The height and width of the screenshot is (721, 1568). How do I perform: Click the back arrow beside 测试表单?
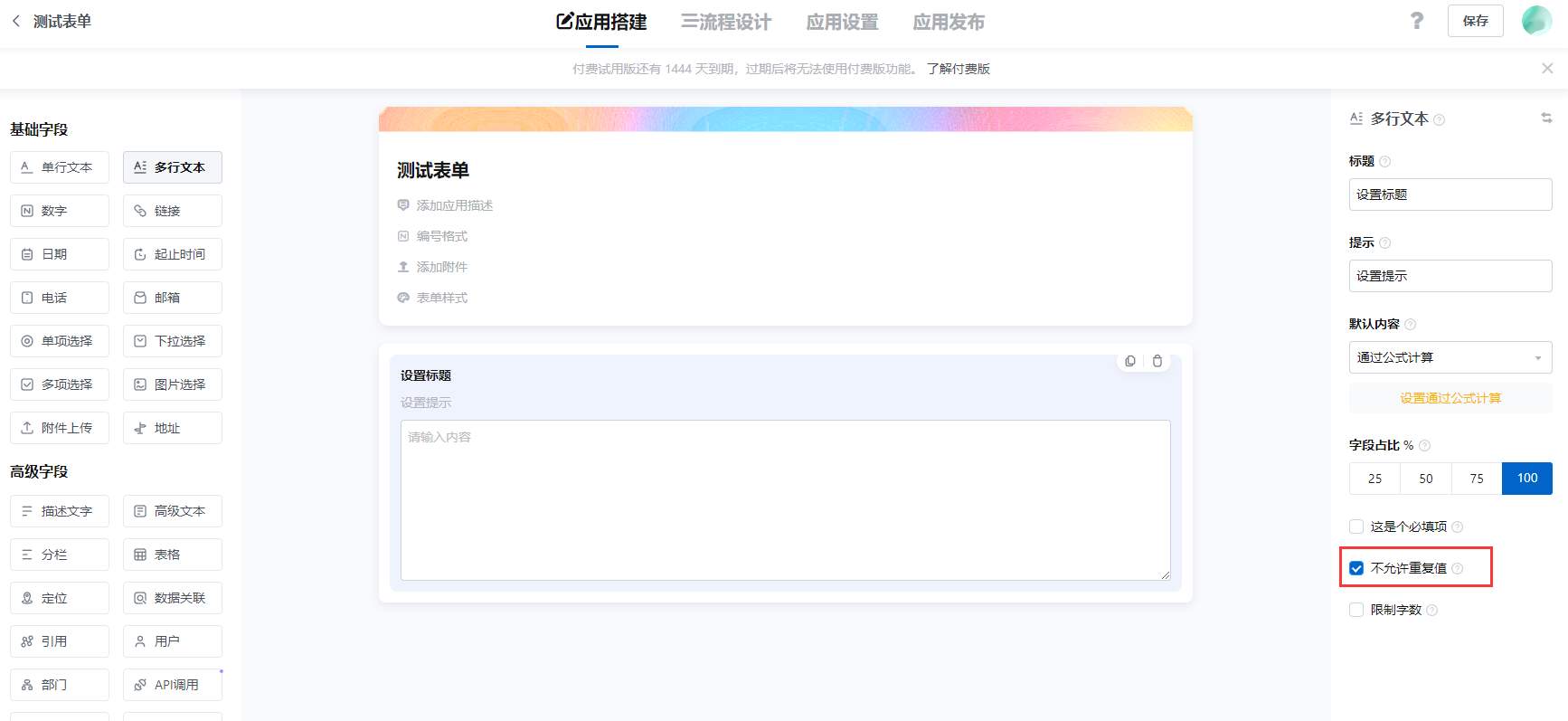pyautogui.click(x=16, y=21)
